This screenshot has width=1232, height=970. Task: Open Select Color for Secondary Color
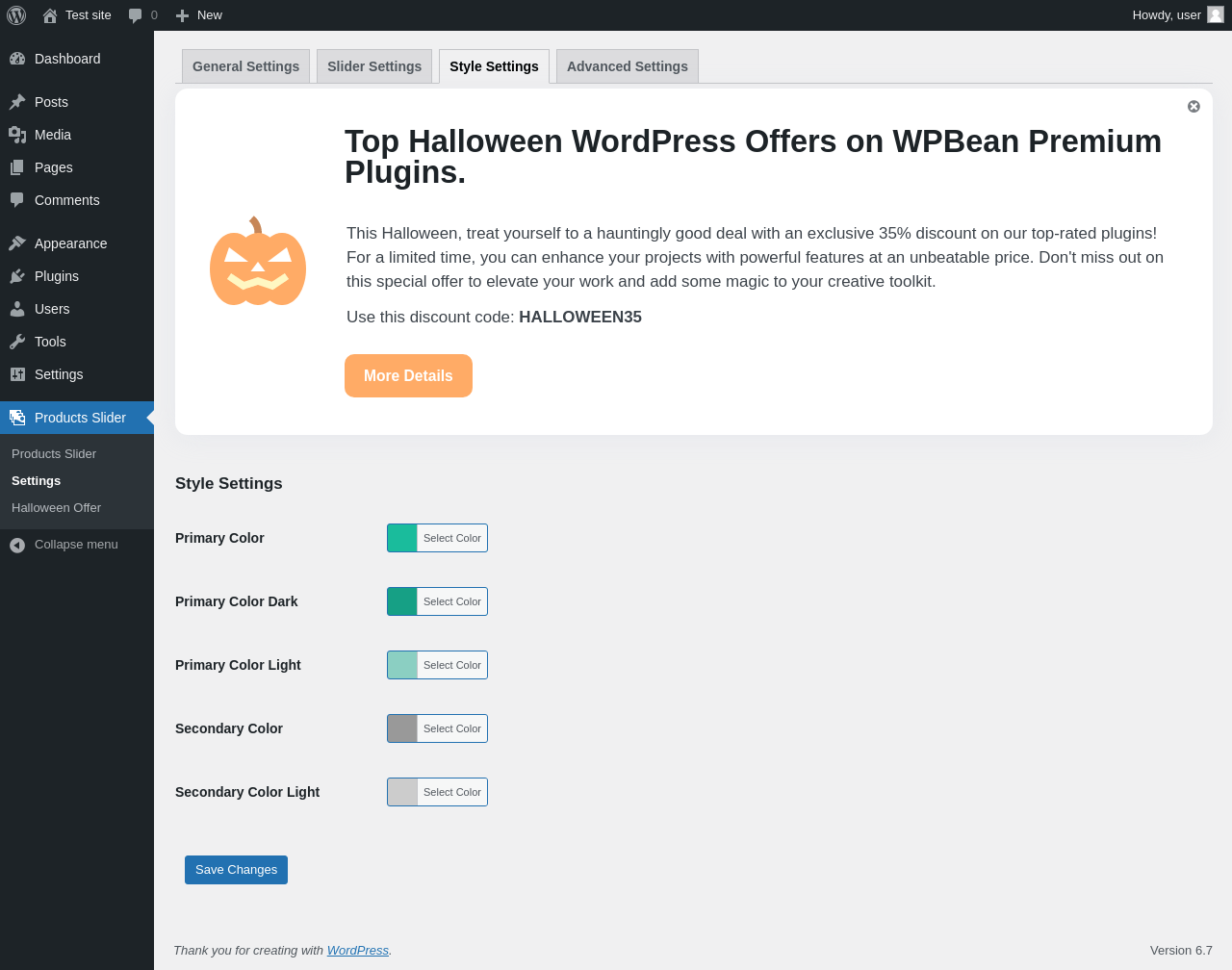[452, 728]
